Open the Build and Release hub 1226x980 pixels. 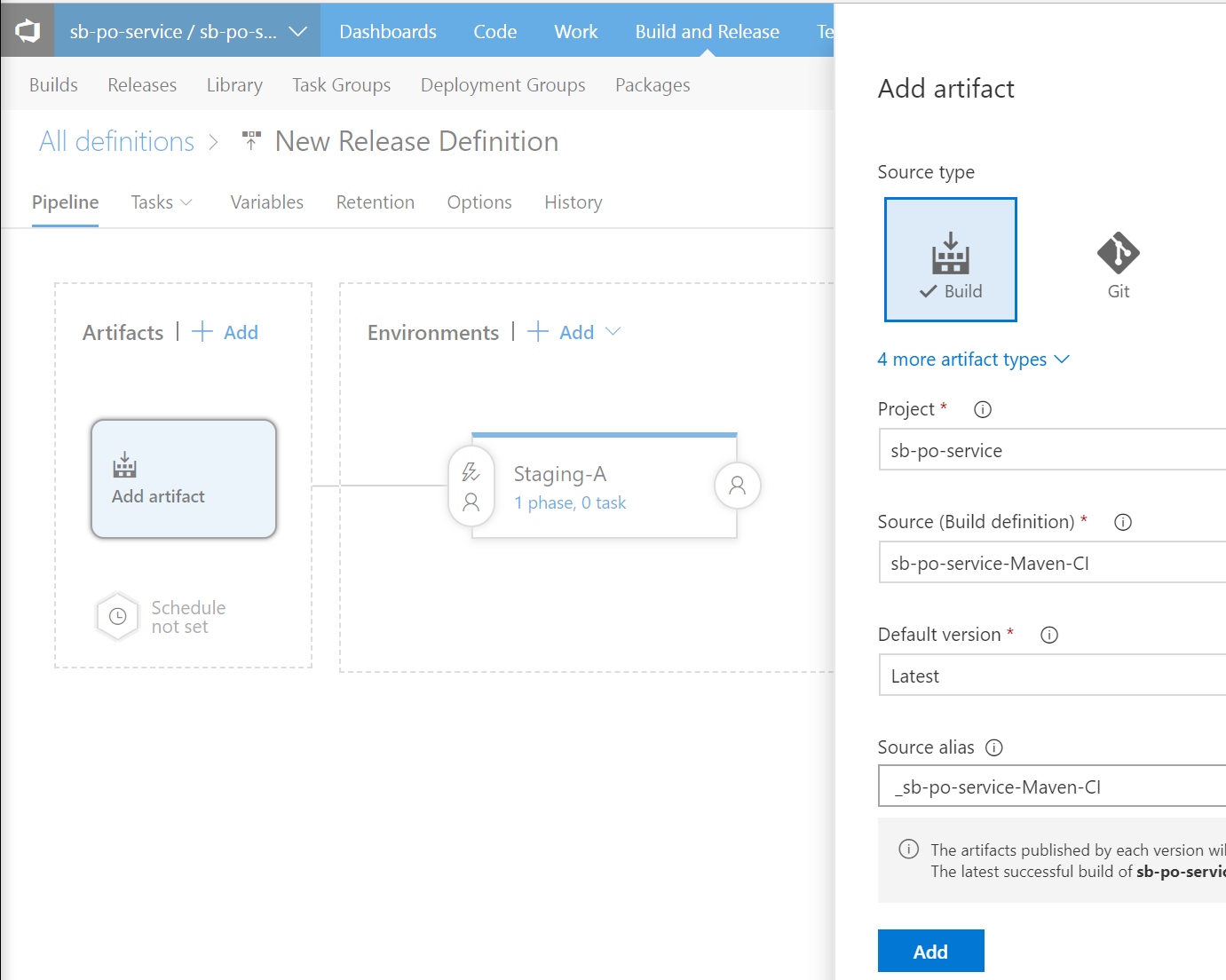[707, 32]
